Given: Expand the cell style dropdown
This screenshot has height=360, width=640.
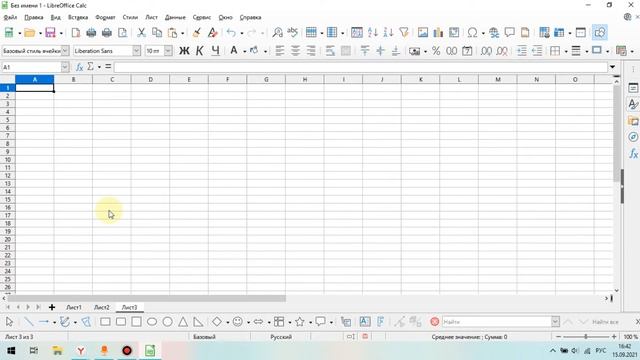Looking at the screenshot, I should coord(65,51).
